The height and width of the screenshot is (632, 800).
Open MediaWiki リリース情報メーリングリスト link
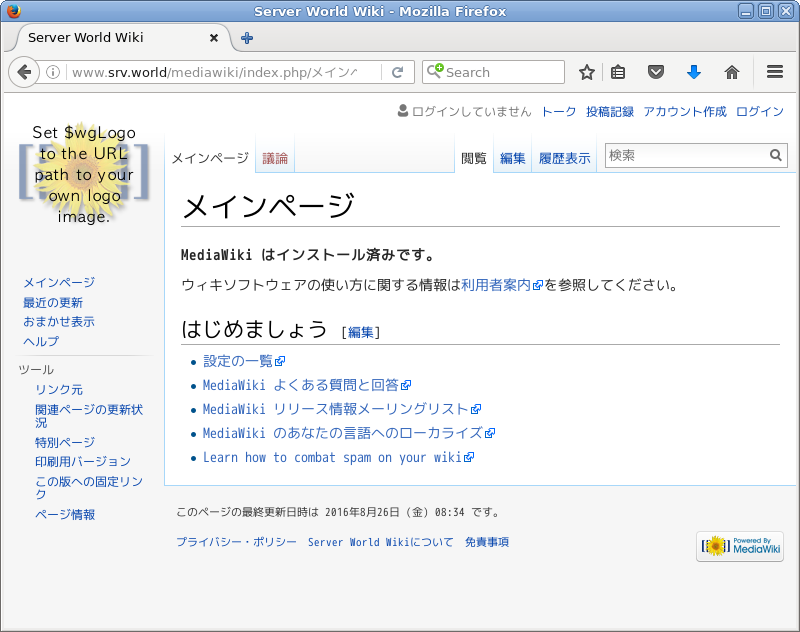[342, 409]
